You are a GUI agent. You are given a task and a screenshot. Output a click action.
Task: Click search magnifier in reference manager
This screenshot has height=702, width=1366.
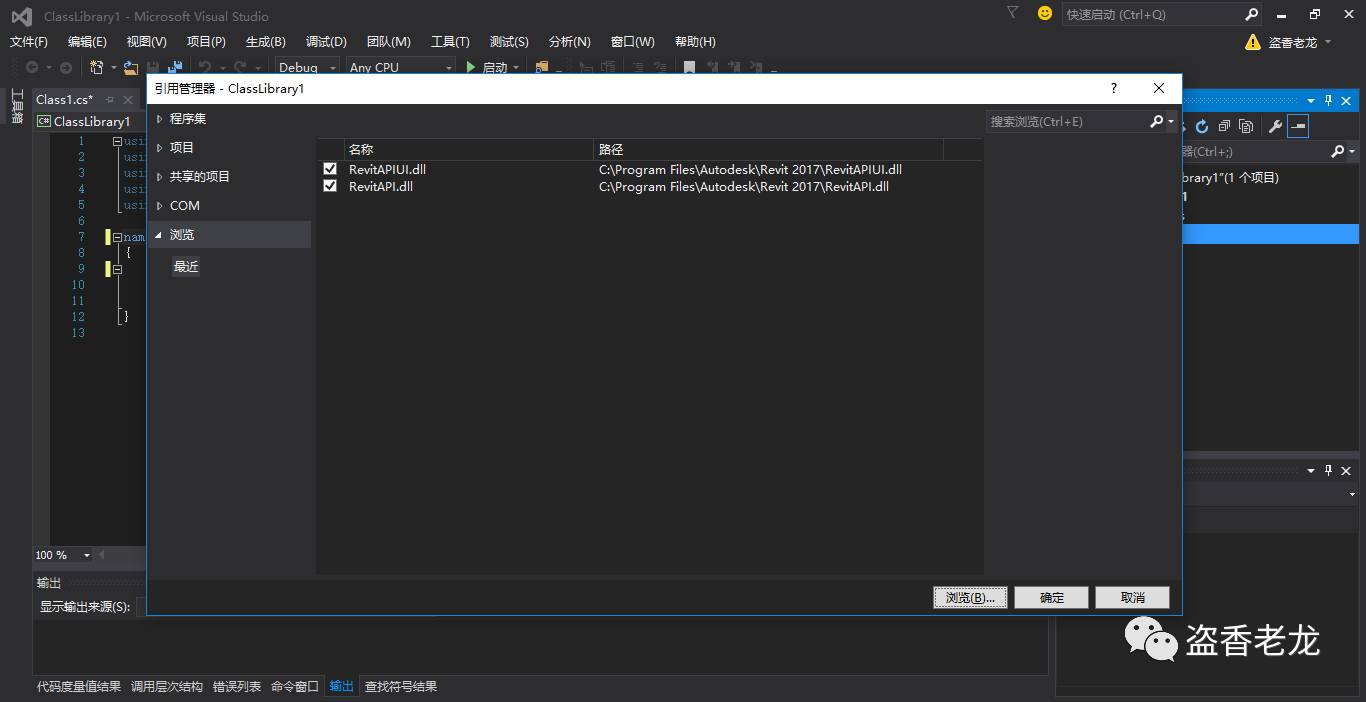pyautogui.click(x=1157, y=121)
